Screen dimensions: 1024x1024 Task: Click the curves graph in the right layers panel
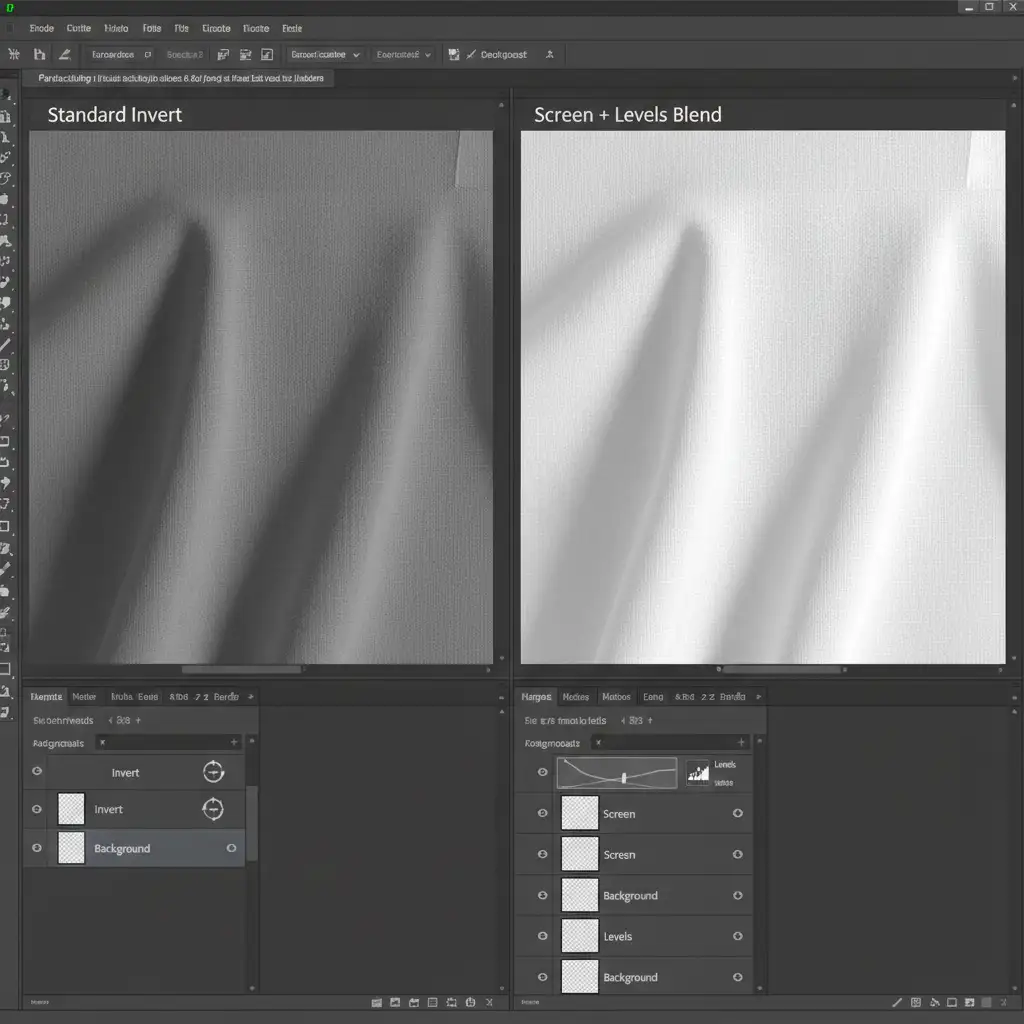click(x=617, y=773)
